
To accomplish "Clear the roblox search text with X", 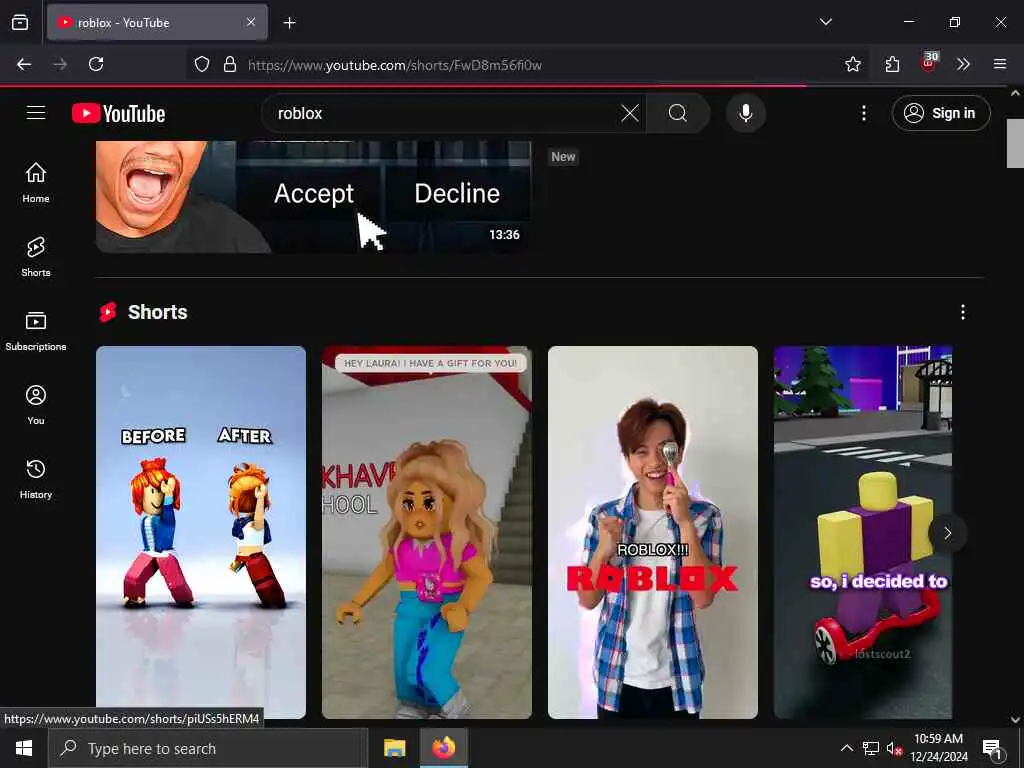I will (630, 113).
